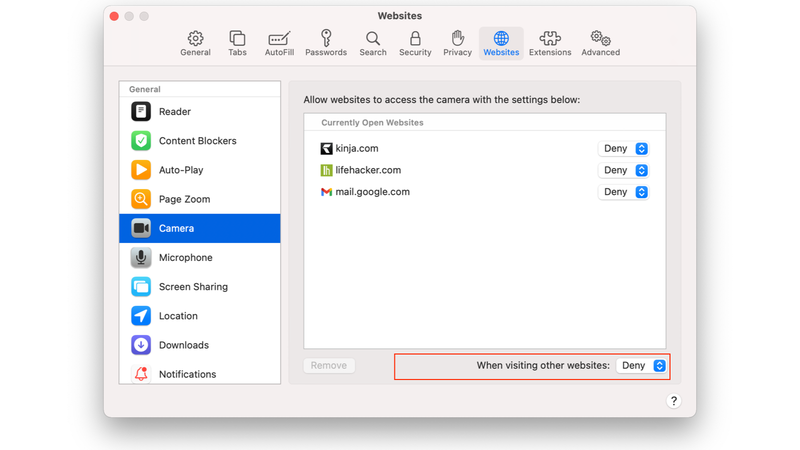This screenshot has height=450, width=800.
Task: Select the Content Blockers label
Action: [x=197, y=140]
